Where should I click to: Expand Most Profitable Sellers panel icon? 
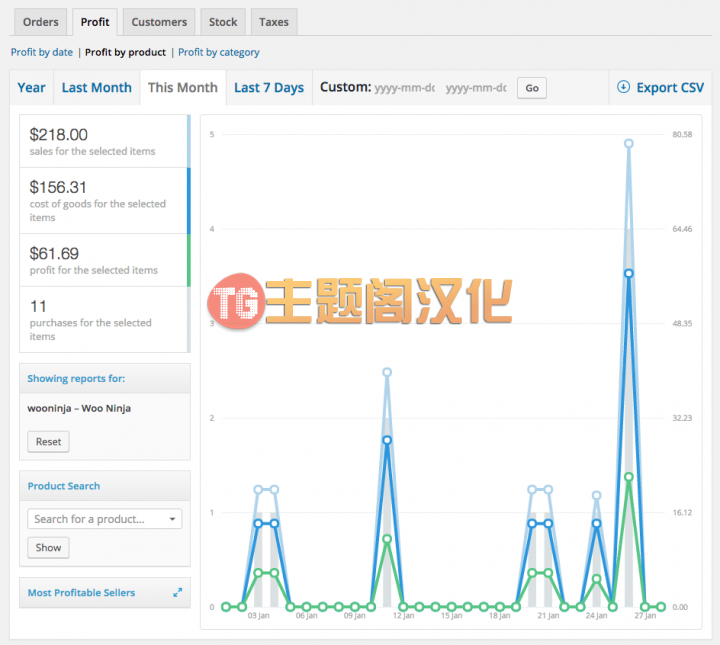(x=178, y=593)
